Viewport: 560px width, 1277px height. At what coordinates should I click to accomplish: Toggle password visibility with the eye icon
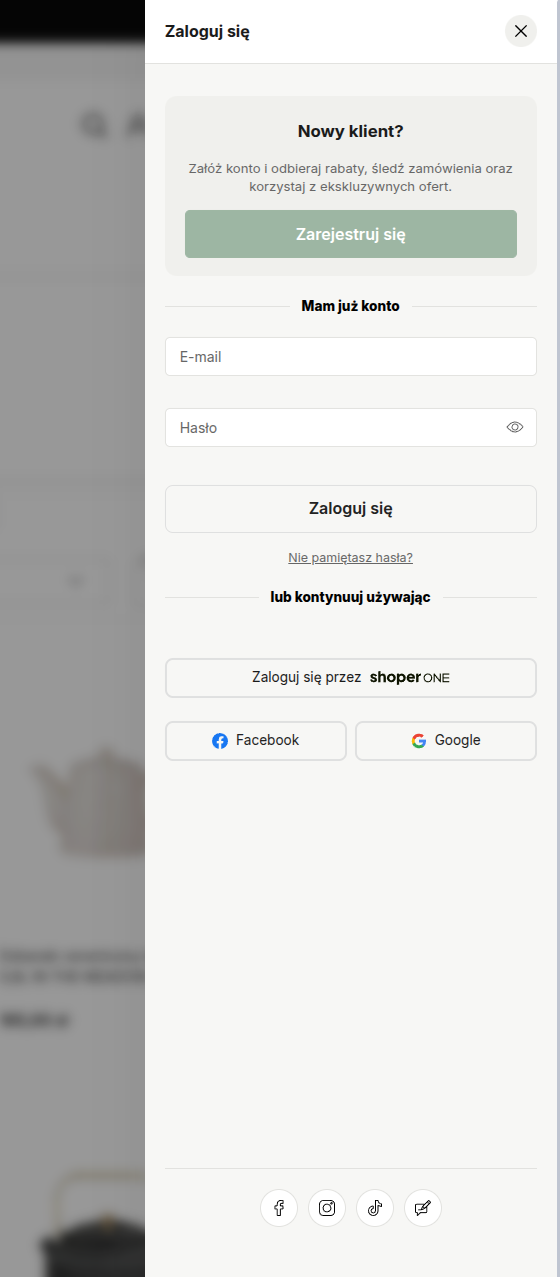[515, 427]
